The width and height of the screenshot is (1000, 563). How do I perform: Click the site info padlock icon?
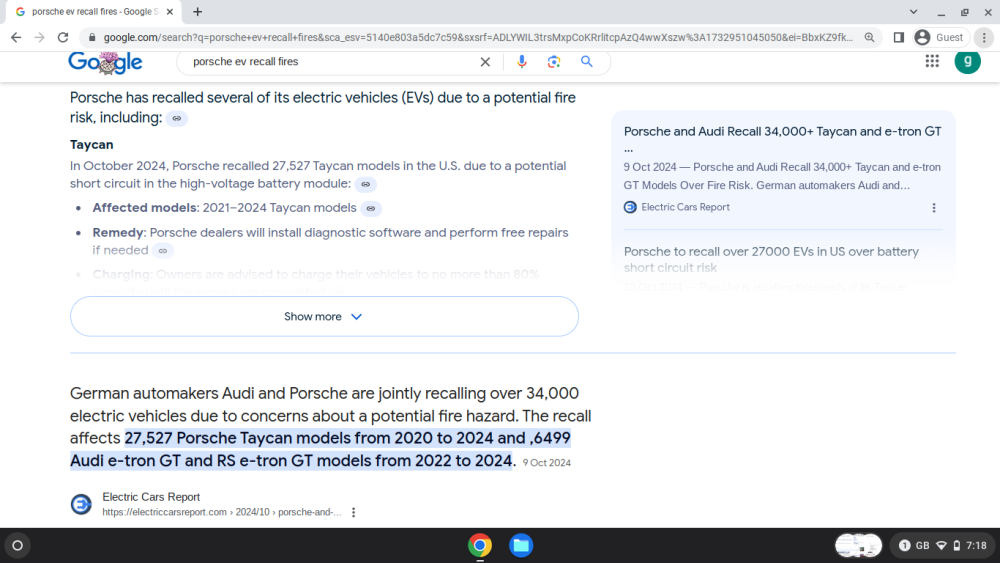92,38
